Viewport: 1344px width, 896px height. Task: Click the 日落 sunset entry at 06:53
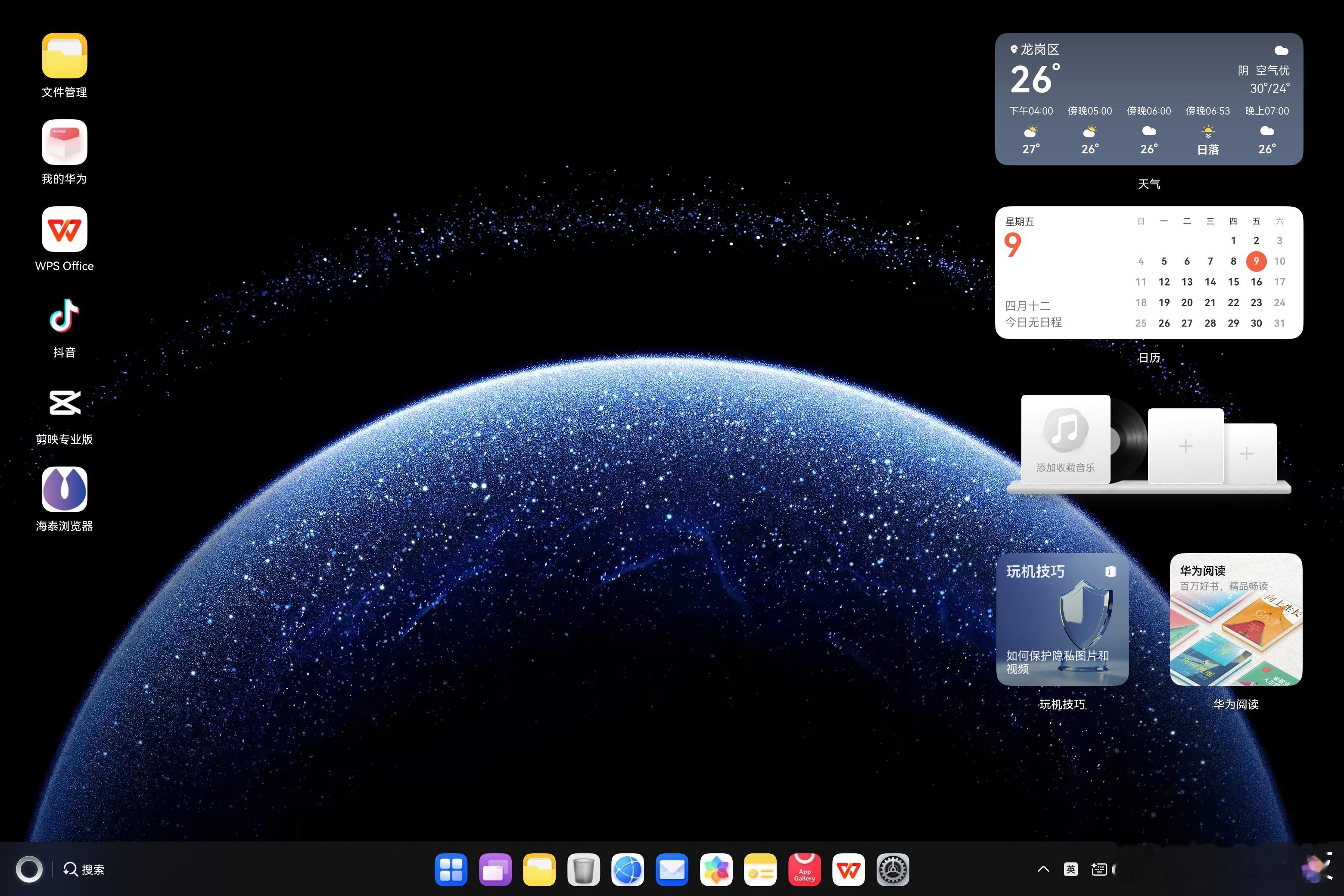point(1208,131)
